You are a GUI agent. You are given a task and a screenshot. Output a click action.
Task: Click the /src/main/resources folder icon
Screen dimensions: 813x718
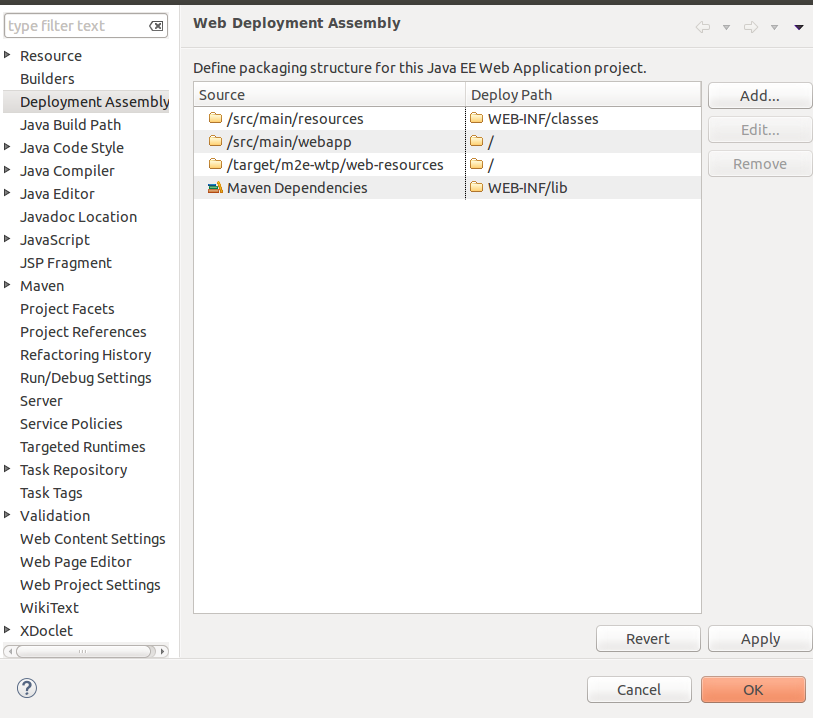215,118
